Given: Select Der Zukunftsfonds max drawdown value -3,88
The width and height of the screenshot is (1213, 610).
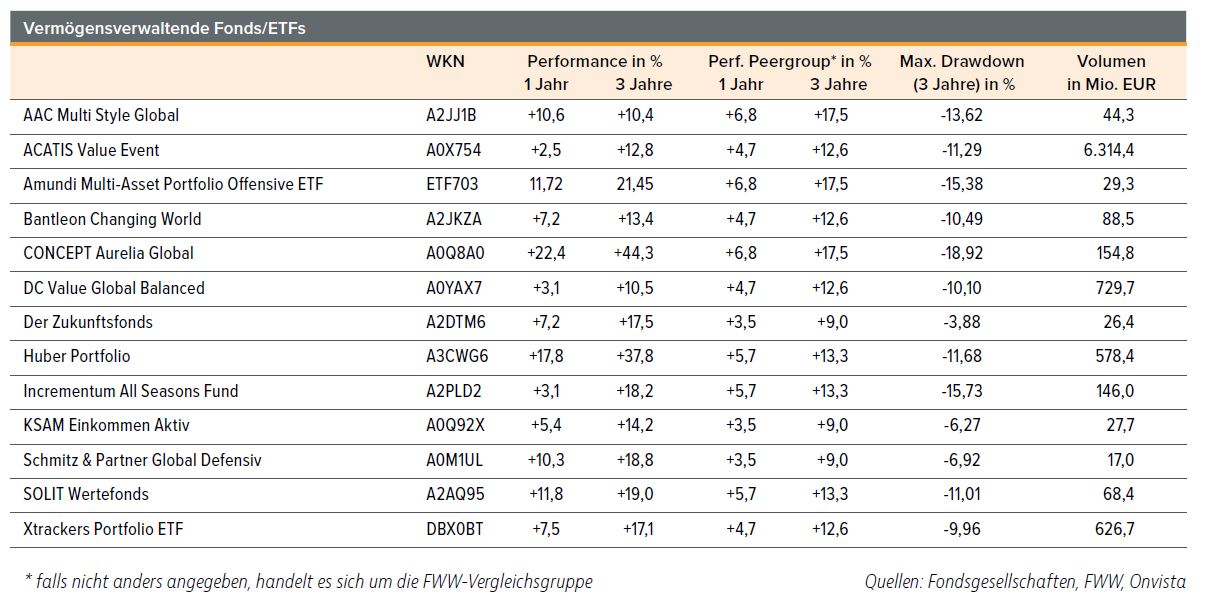Looking at the screenshot, I should pos(962,323).
